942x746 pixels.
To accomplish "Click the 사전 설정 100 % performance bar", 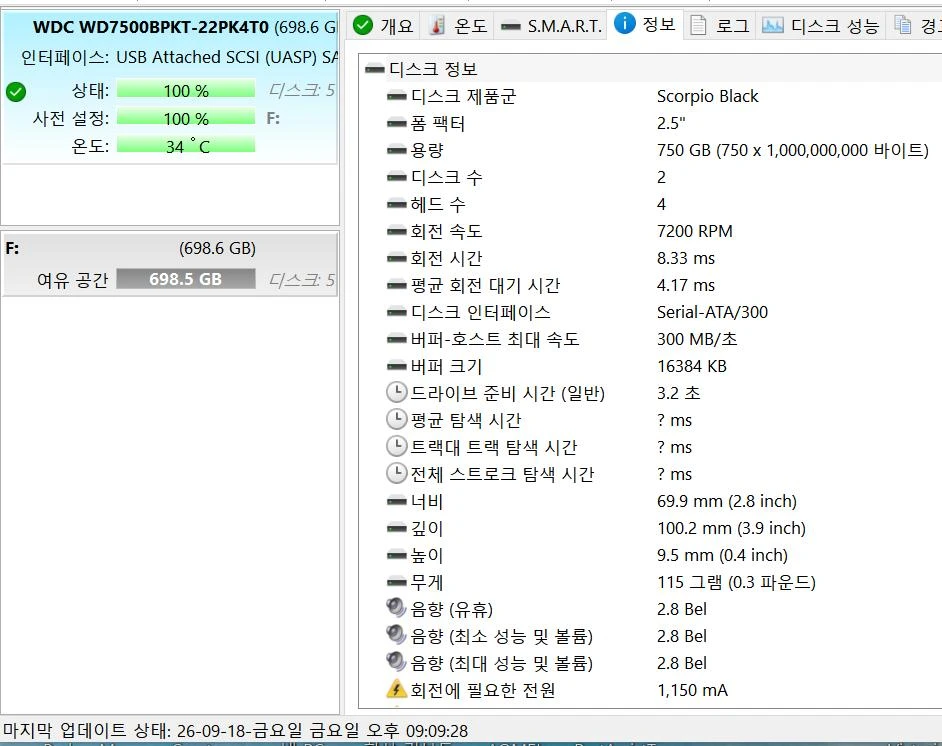I will pyautogui.click(x=186, y=118).
